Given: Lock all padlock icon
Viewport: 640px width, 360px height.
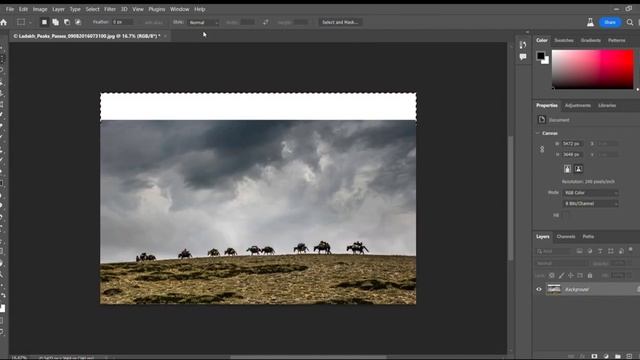Looking at the screenshot, I should coord(590,276).
